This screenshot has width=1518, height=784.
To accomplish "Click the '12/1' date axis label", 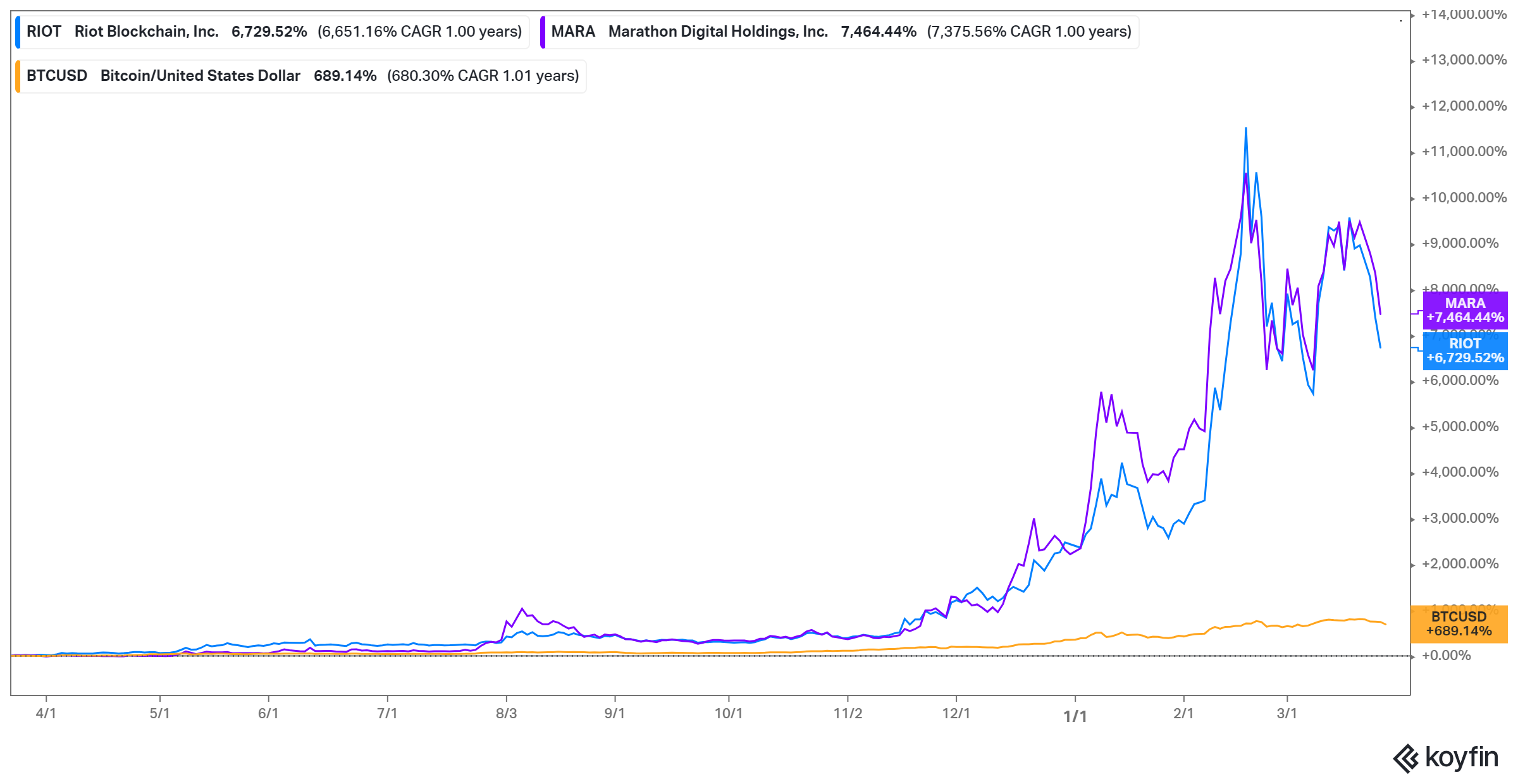I will tap(956, 713).
